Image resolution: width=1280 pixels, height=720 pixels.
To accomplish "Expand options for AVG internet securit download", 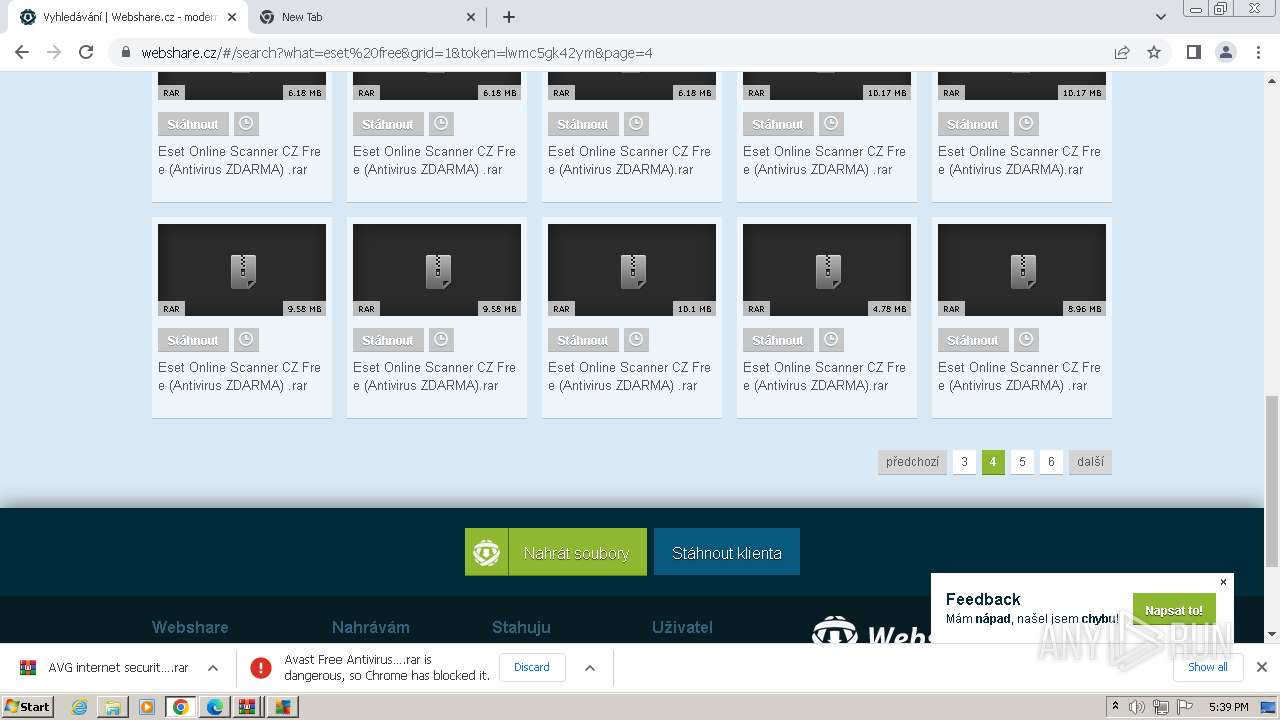I will (213, 667).
